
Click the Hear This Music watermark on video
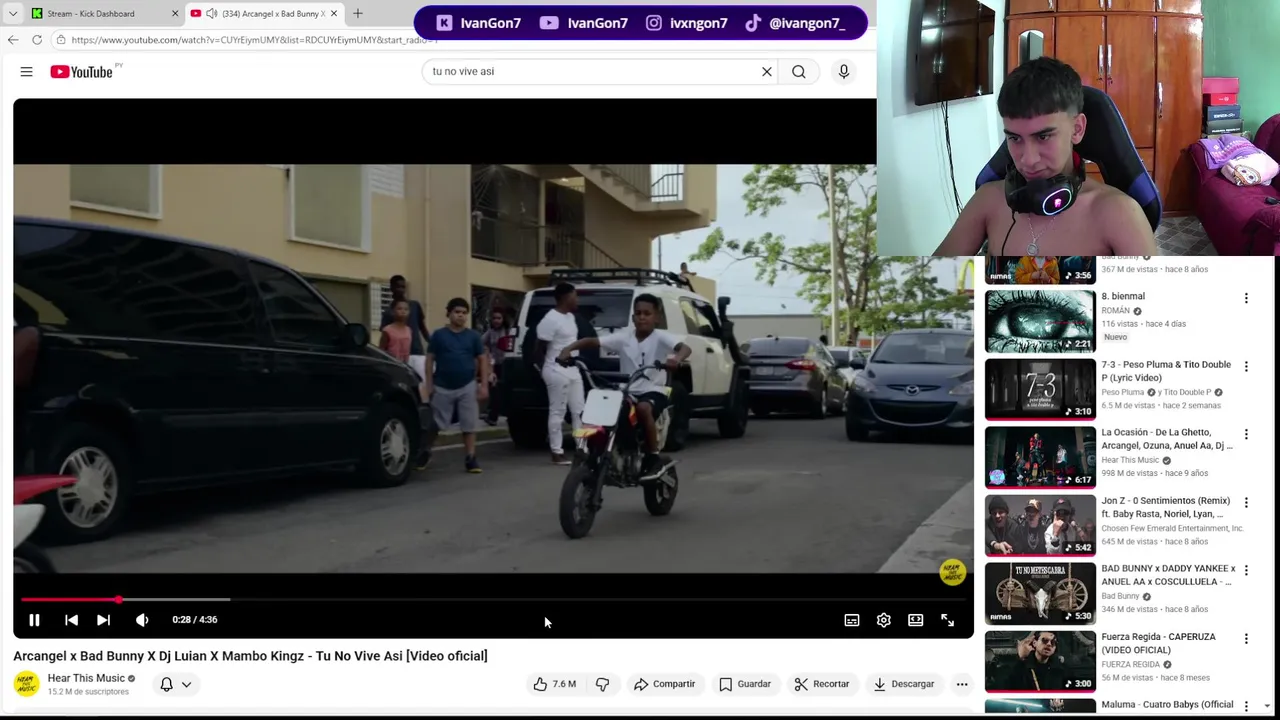click(x=953, y=573)
